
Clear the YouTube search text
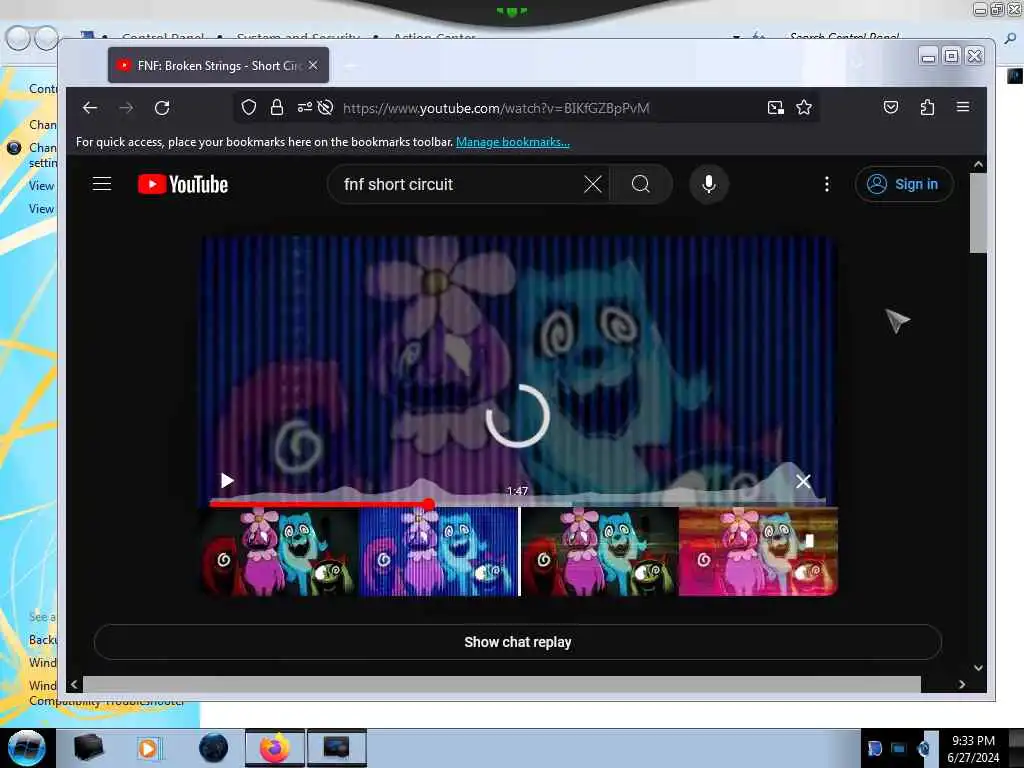point(592,184)
